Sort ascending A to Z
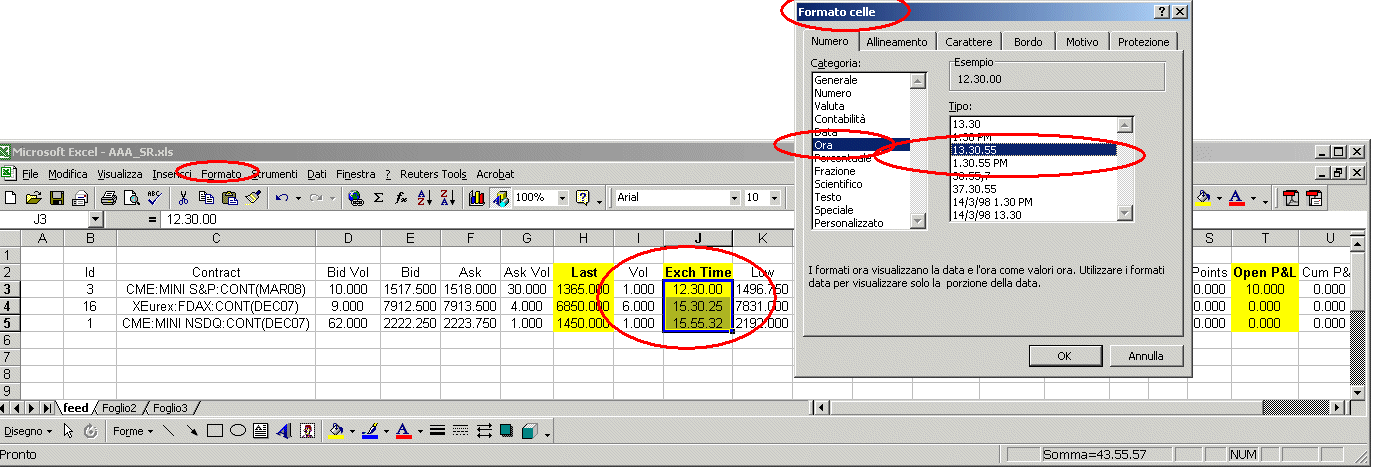Image resolution: width=1375 pixels, height=468 pixels. [x=424, y=198]
